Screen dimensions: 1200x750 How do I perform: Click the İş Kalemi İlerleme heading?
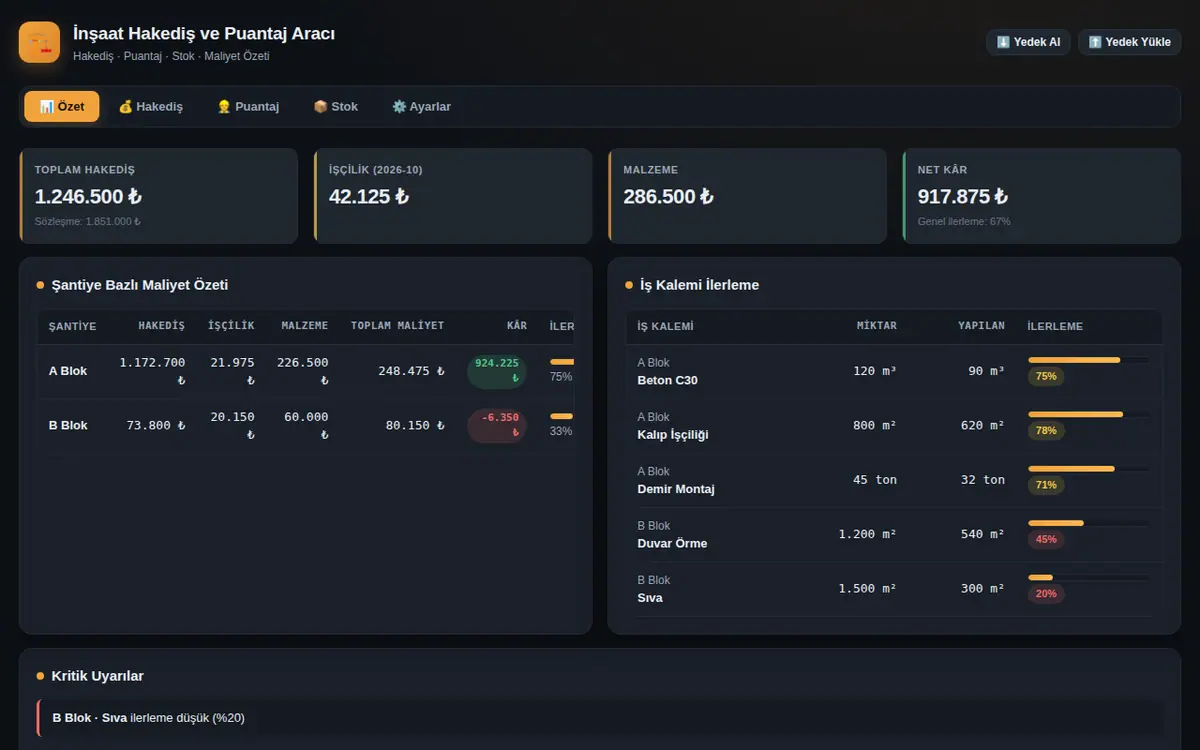[699, 285]
